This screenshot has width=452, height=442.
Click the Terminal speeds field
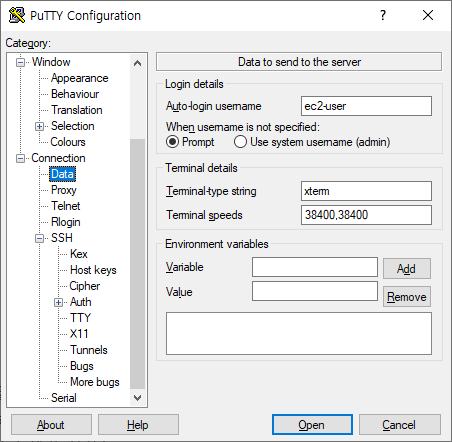coord(366,215)
